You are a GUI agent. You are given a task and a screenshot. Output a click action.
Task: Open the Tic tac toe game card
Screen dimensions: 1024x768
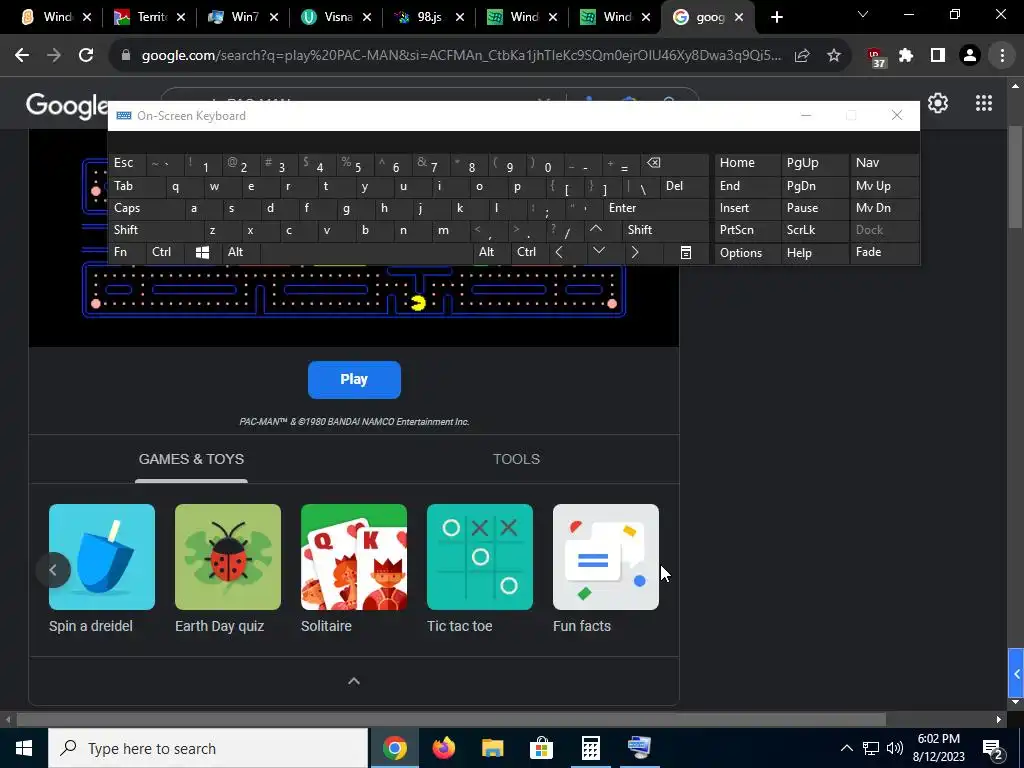pos(479,569)
